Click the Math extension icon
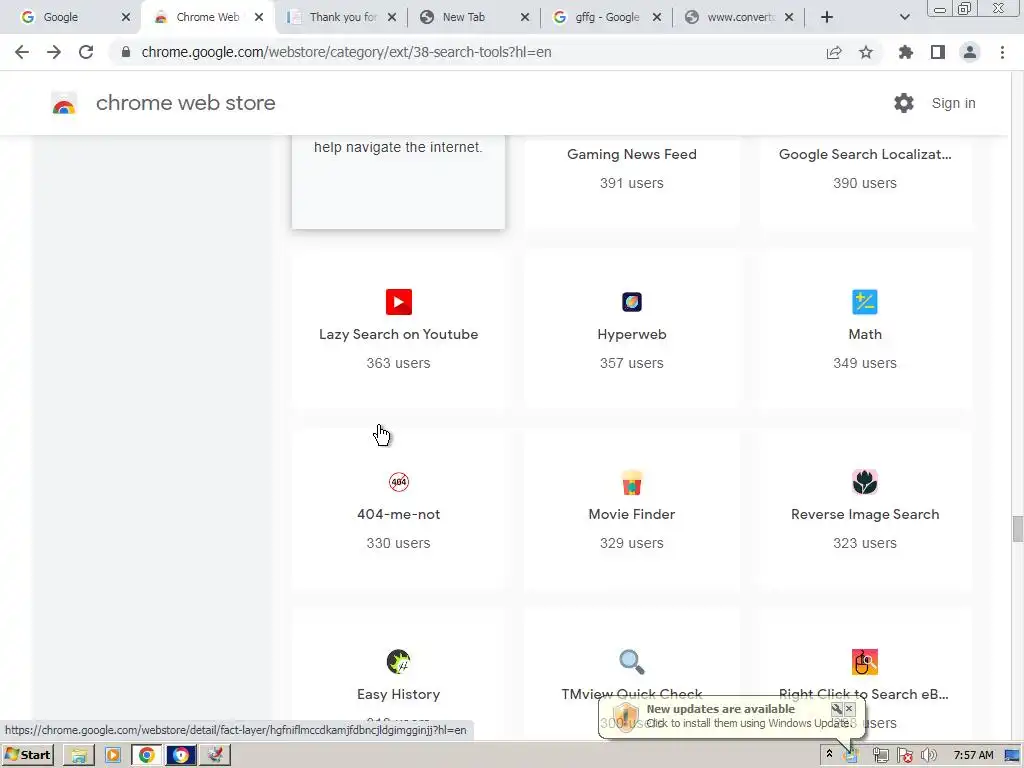This screenshot has width=1024, height=768. [865, 302]
